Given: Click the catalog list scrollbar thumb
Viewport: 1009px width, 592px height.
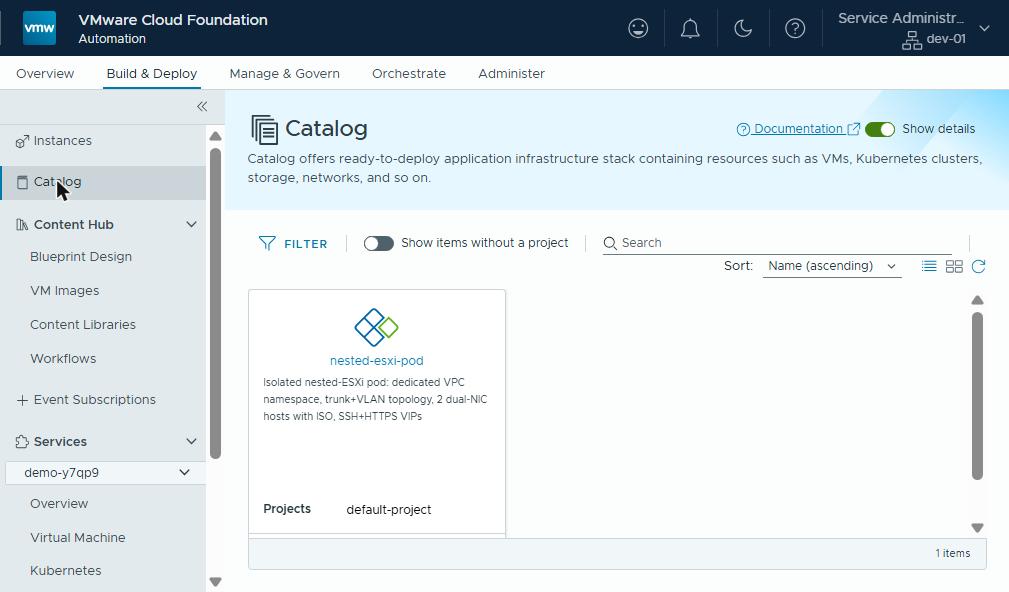Looking at the screenshot, I should pyautogui.click(x=977, y=396).
